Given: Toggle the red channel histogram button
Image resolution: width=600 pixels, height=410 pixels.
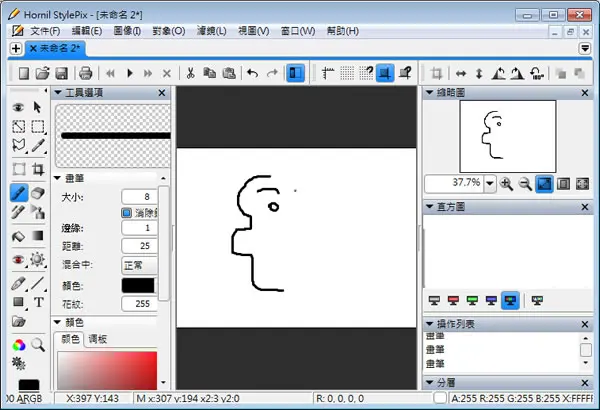Looking at the screenshot, I should [453, 301].
